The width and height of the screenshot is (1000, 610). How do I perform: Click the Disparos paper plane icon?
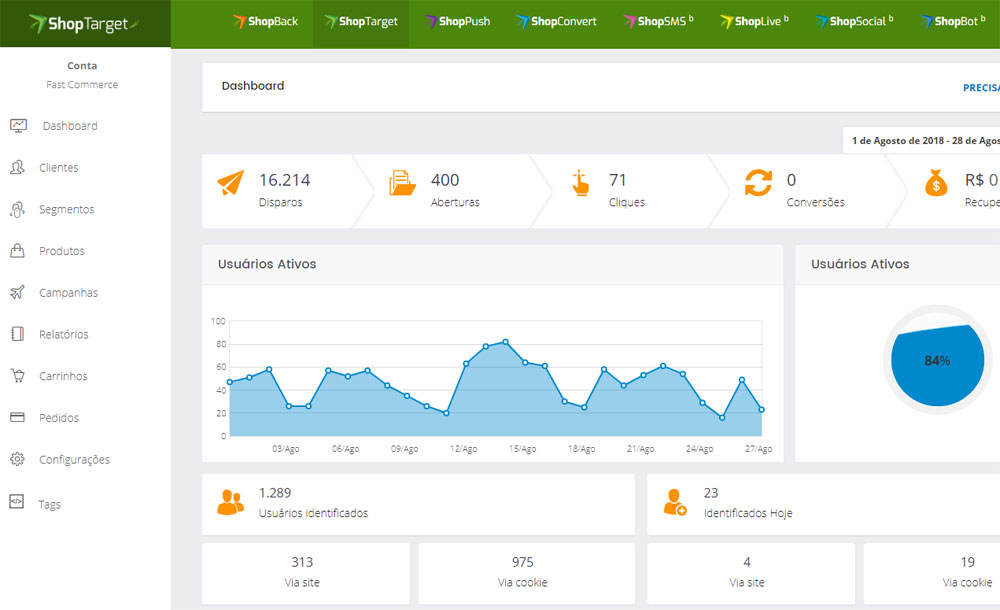point(231,182)
